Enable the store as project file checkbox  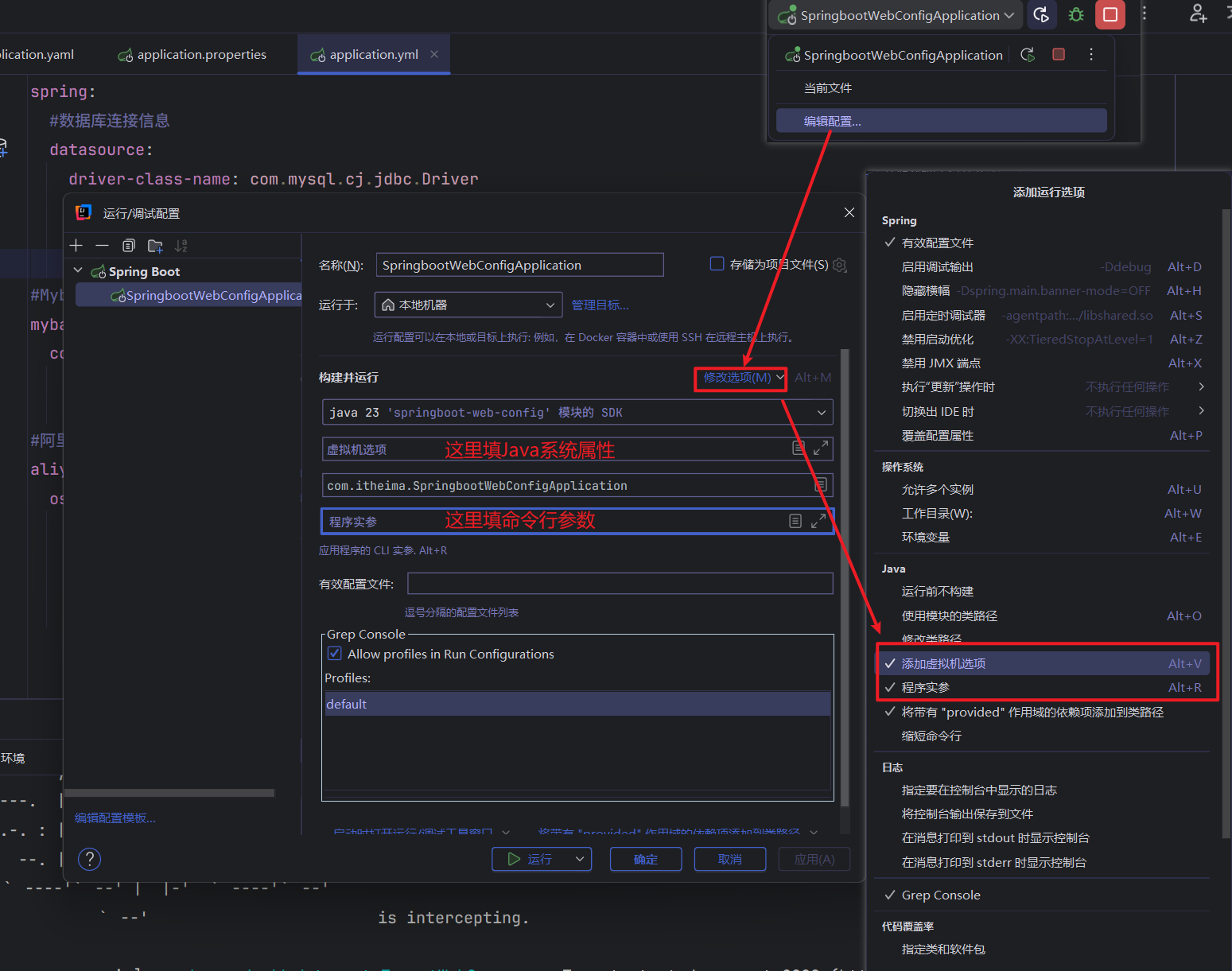(x=717, y=264)
